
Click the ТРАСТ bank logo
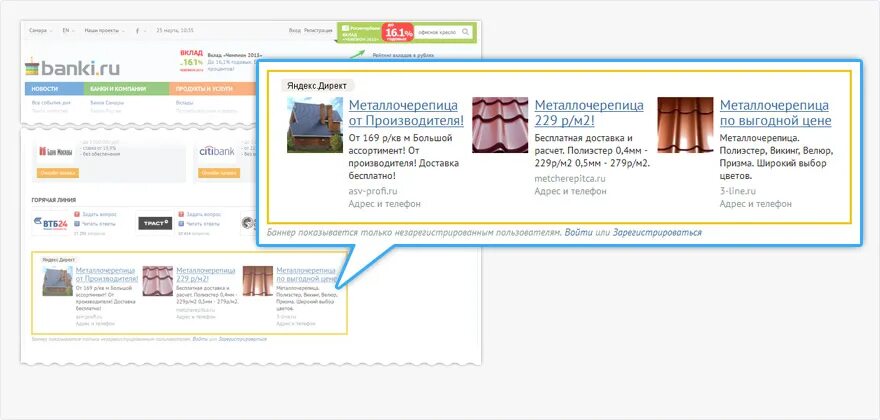click(155, 223)
